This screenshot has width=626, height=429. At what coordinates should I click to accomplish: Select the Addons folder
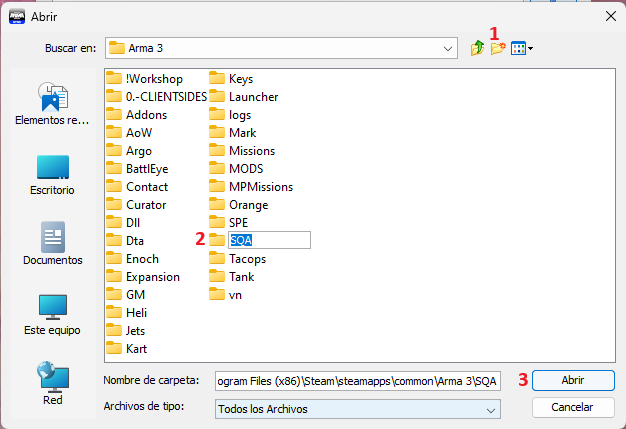pyautogui.click(x=137, y=115)
